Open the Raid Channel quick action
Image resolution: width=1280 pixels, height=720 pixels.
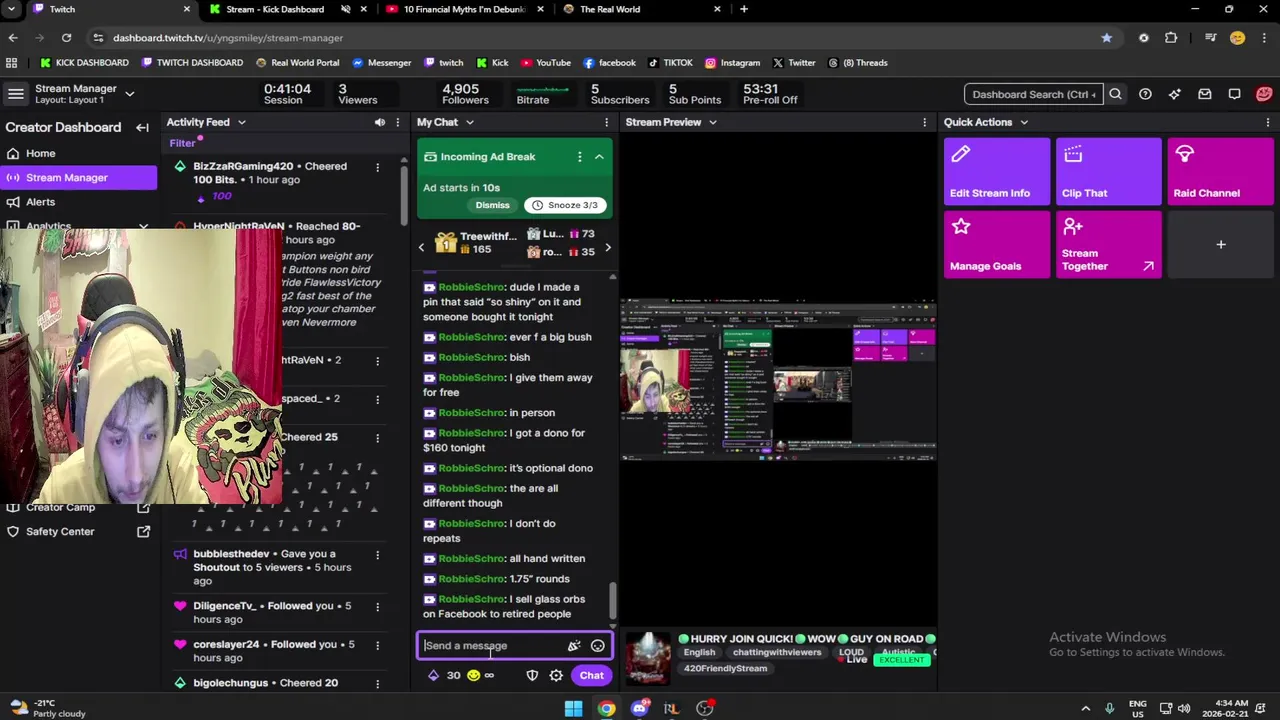(1220, 171)
